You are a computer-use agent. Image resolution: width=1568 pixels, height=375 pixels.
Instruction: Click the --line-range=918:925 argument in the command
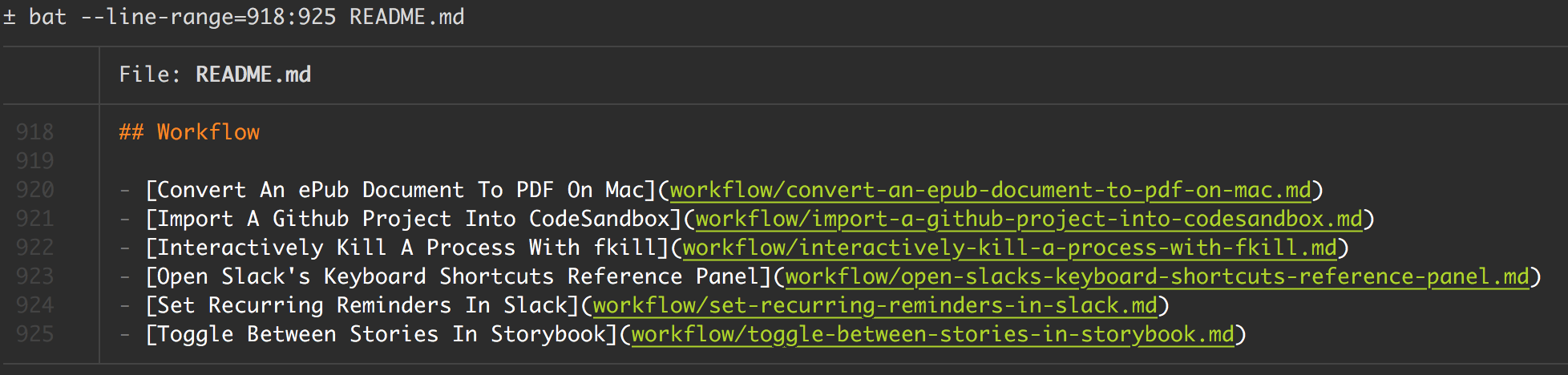[208, 17]
